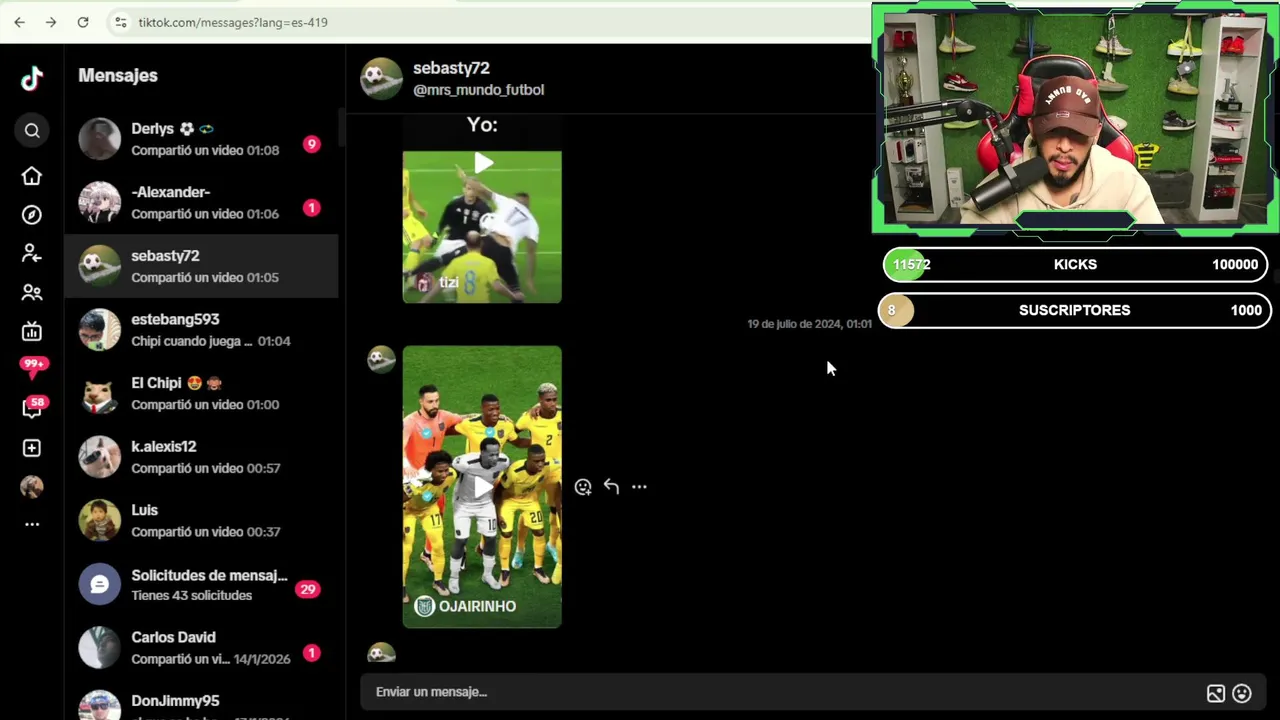1280x720 pixels.
Task: Click the site information icon in address bar
Action: point(120,22)
